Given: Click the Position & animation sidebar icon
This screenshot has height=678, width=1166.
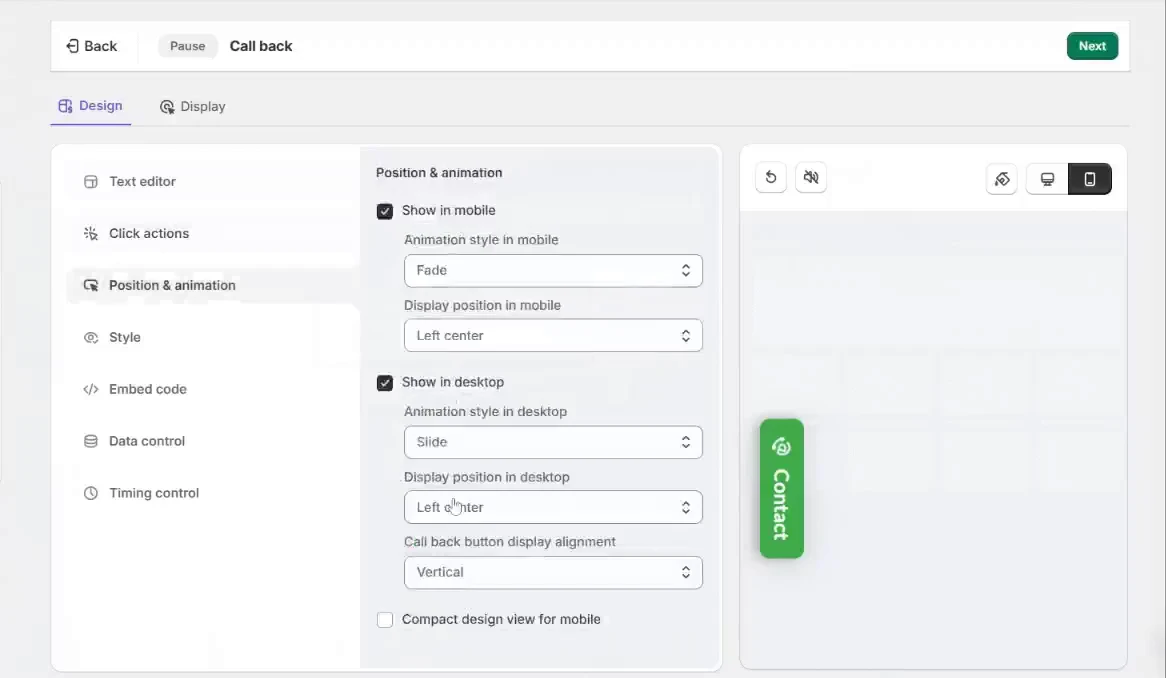Looking at the screenshot, I should point(91,285).
